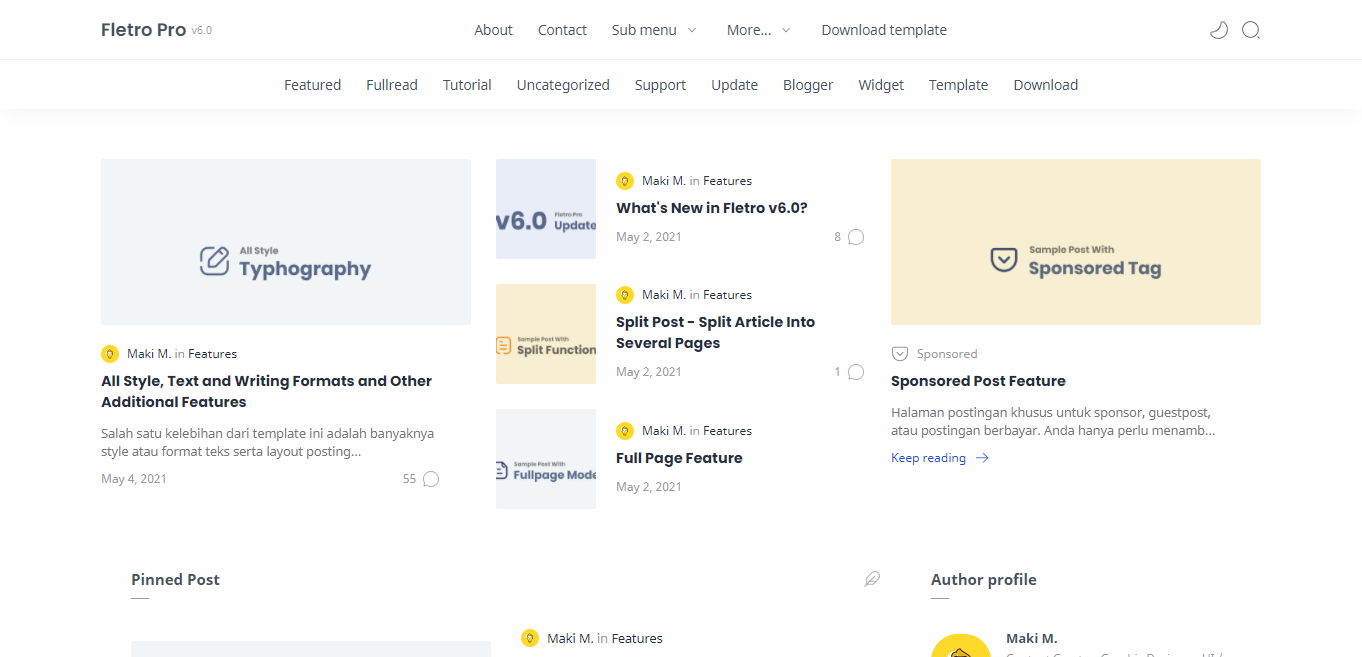The height and width of the screenshot is (657, 1362).
Task: Click the v6.0 version label
Action: pyautogui.click(x=202, y=31)
